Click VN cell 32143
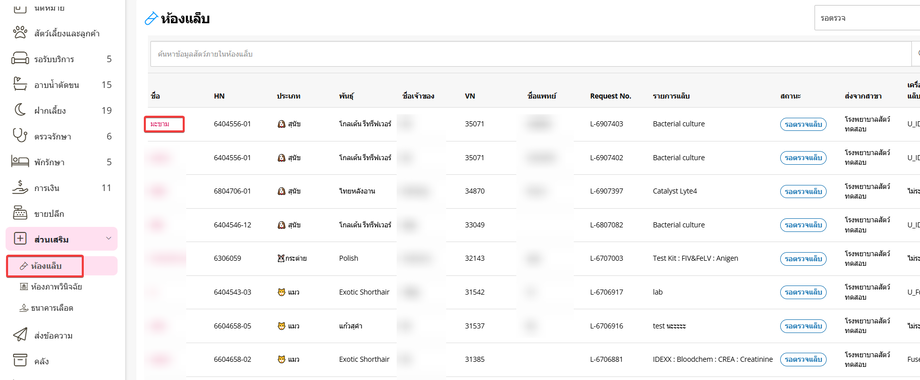The image size is (920, 380). 475,258
